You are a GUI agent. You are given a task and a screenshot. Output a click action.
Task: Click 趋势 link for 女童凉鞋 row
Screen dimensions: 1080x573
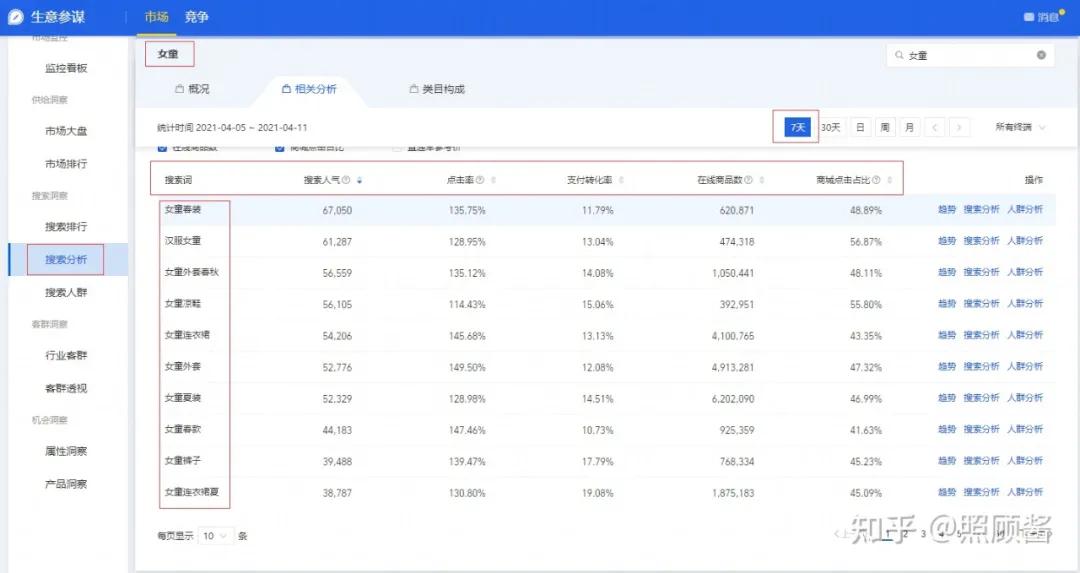pos(947,304)
